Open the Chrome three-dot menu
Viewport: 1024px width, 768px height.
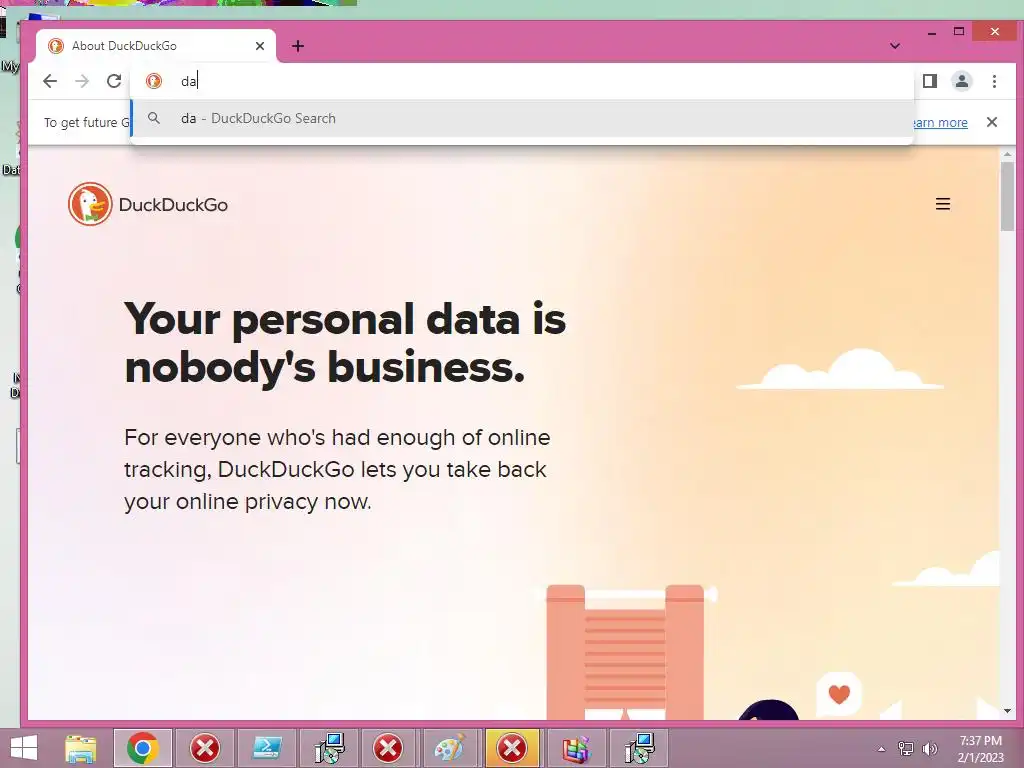tap(994, 81)
